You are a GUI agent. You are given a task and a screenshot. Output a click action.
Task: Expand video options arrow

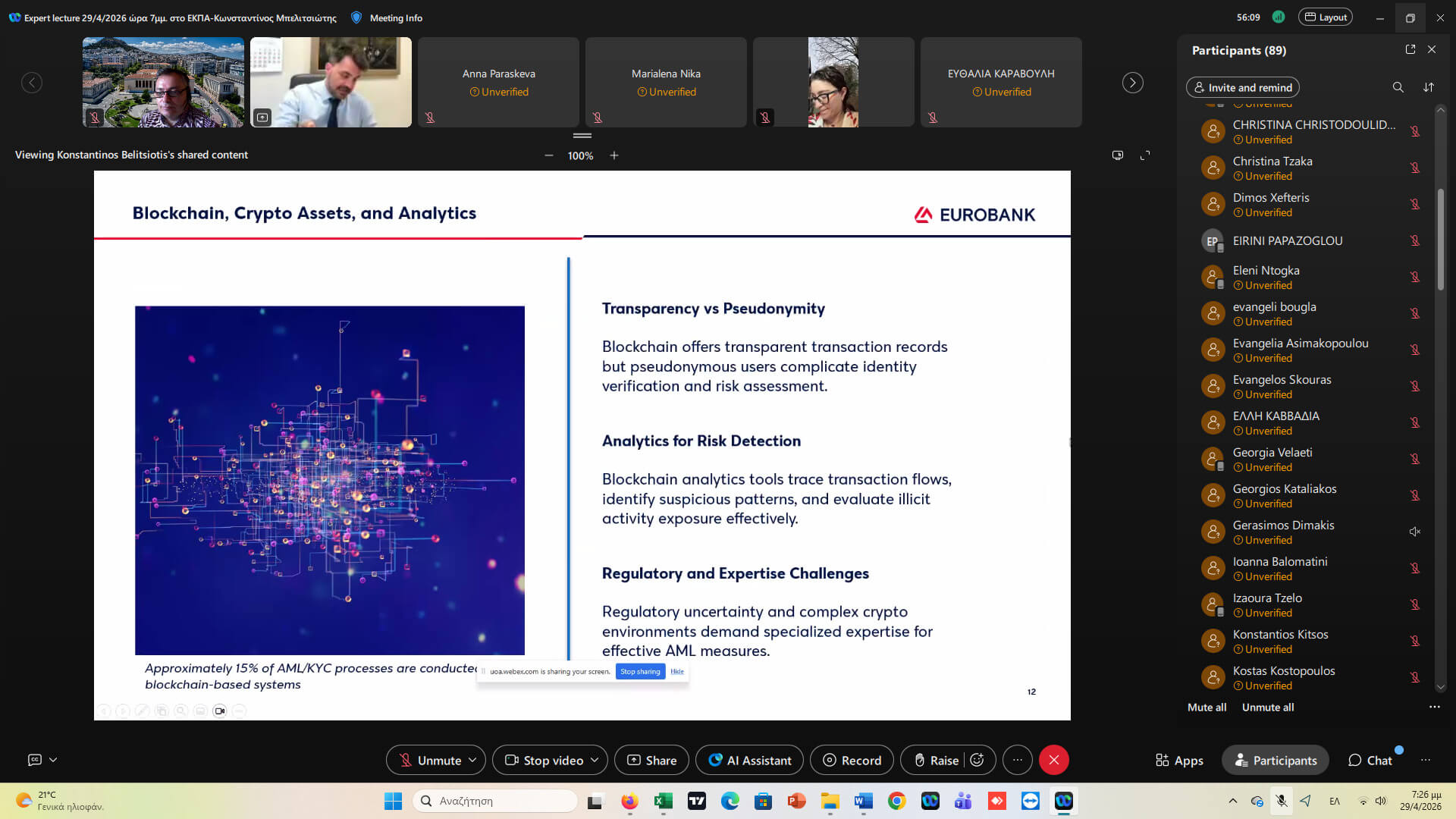click(595, 760)
